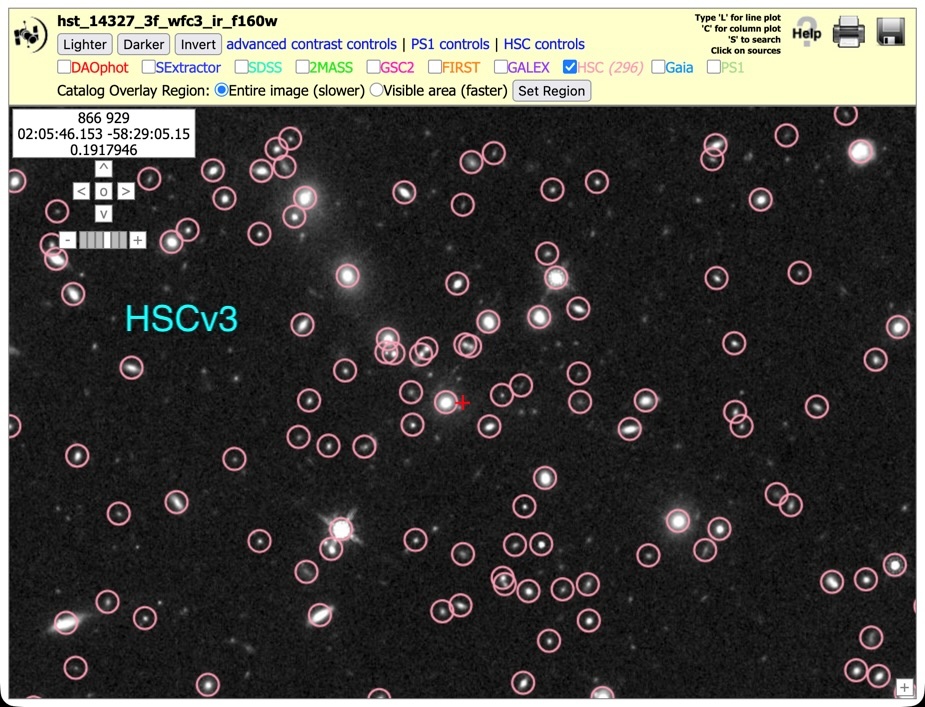Enable the GALEX catalog overlay

pos(500,67)
